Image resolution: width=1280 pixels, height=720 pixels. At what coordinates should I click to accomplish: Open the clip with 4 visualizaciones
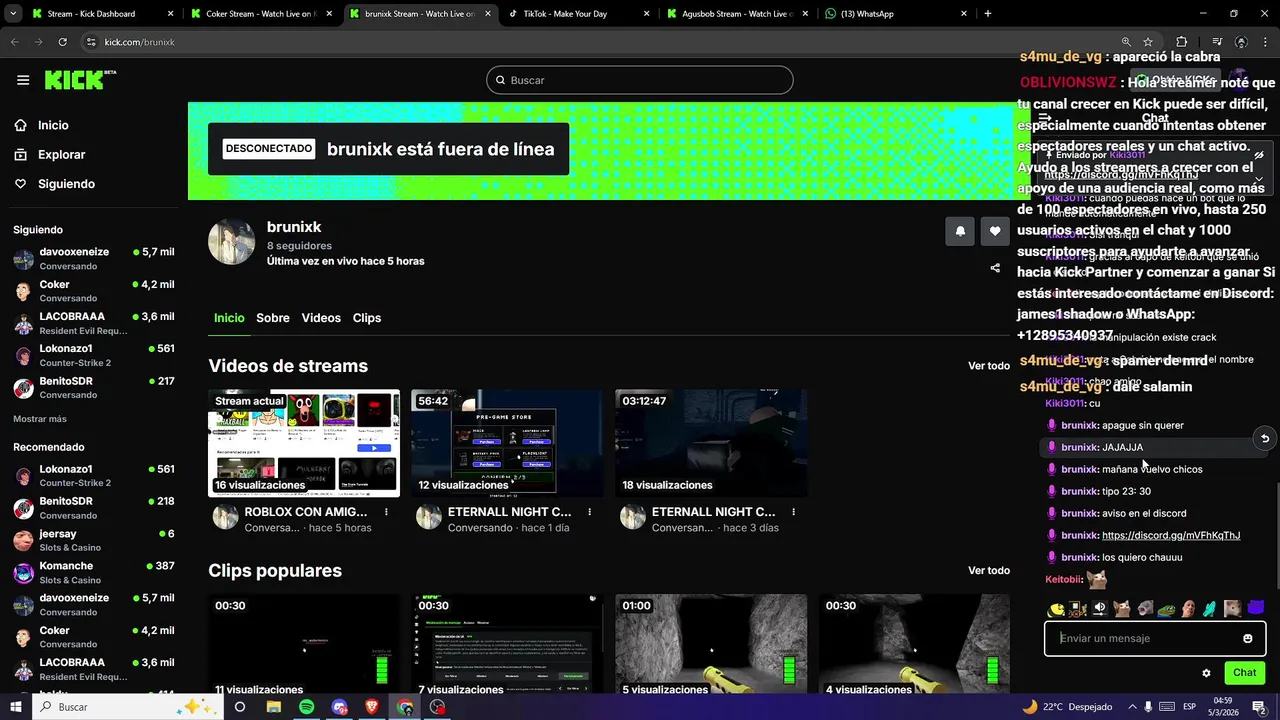pyautogui.click(x=914, y=645)
